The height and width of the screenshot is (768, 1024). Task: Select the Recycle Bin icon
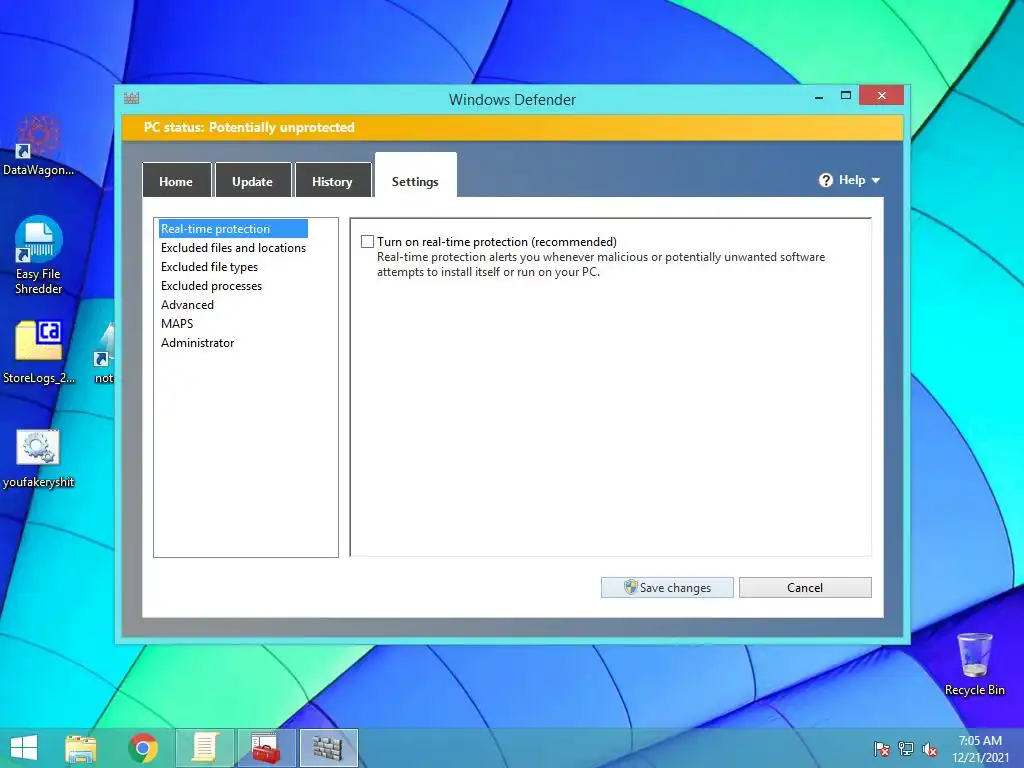[x=974, y=664]
